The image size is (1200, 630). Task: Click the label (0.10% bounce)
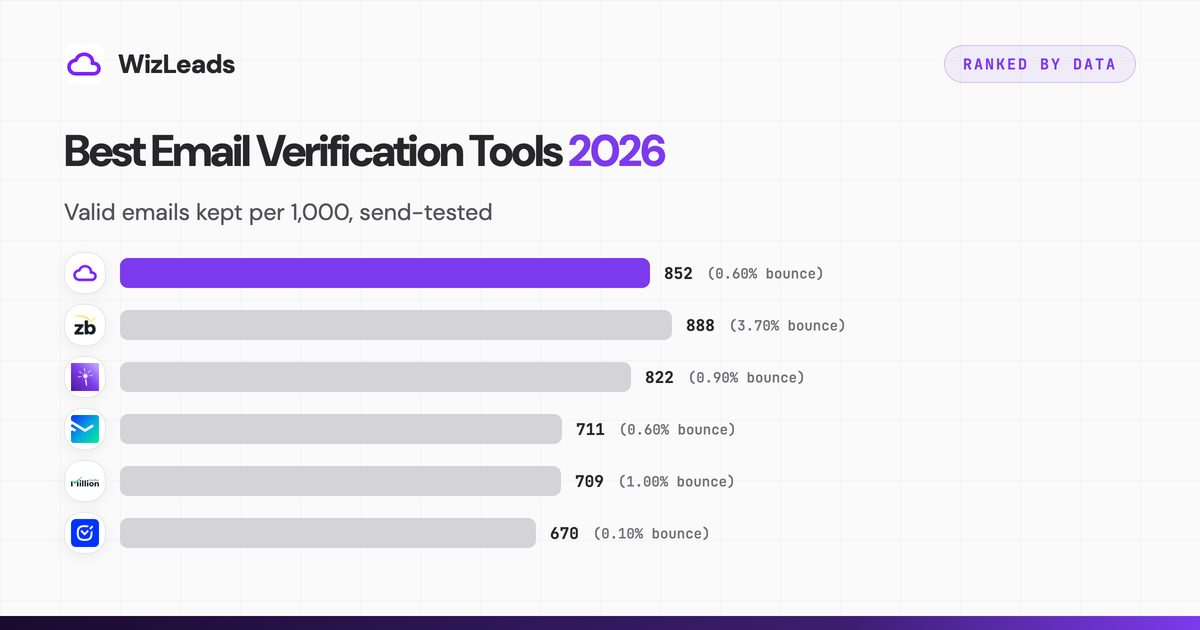651,533
